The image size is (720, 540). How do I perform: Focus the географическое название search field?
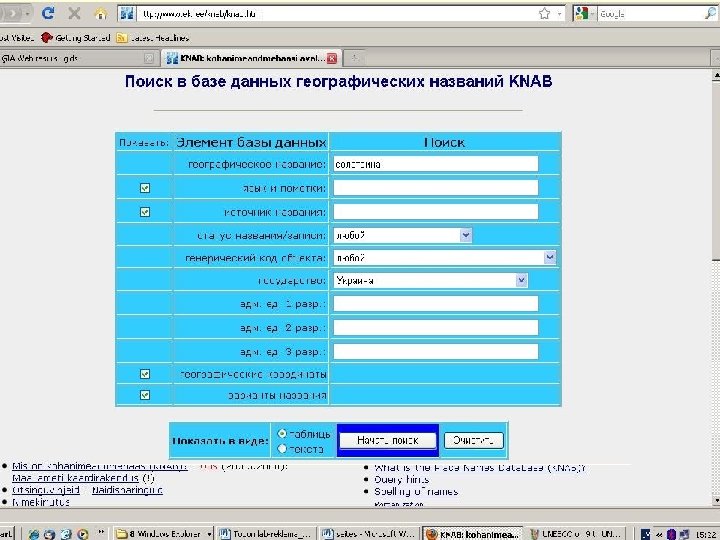point(435,164)
